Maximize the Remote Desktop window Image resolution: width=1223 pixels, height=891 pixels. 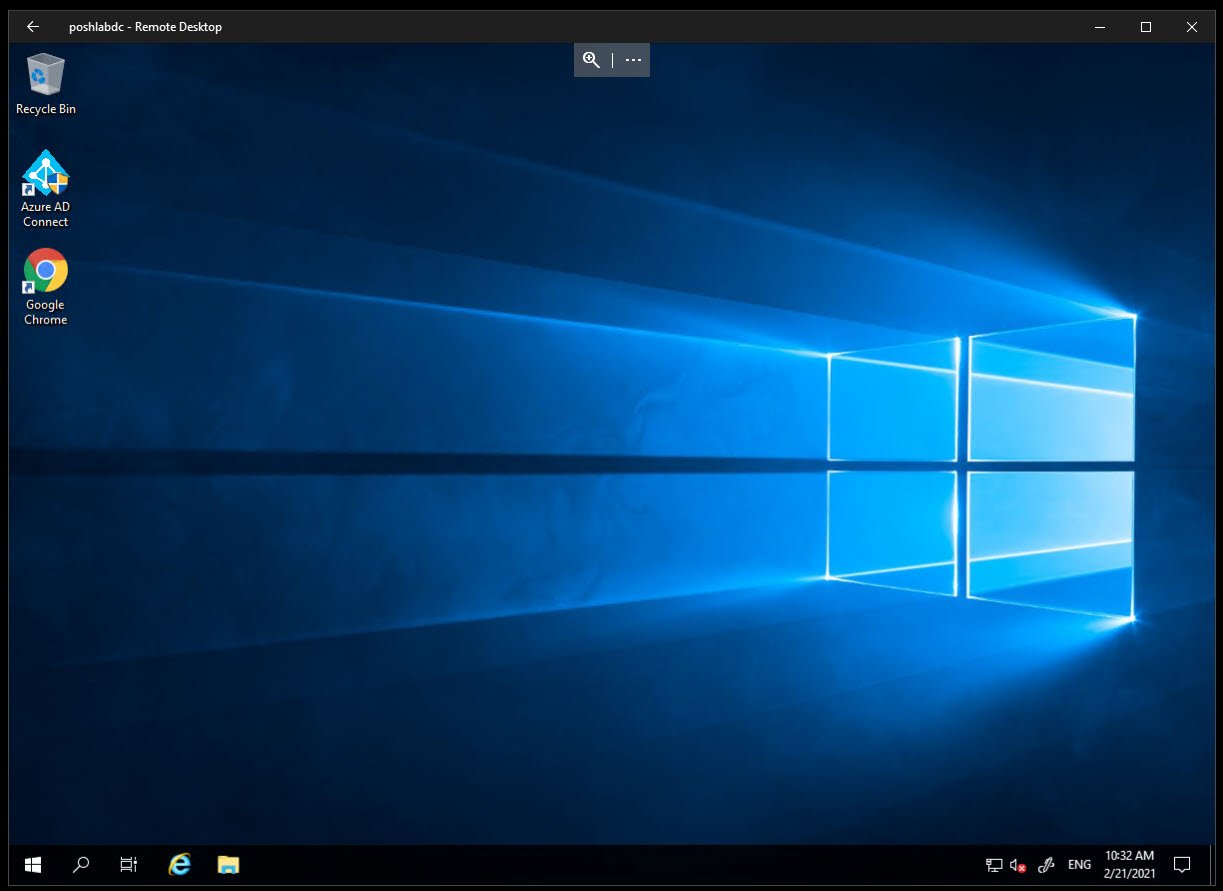coord(1146,27)
